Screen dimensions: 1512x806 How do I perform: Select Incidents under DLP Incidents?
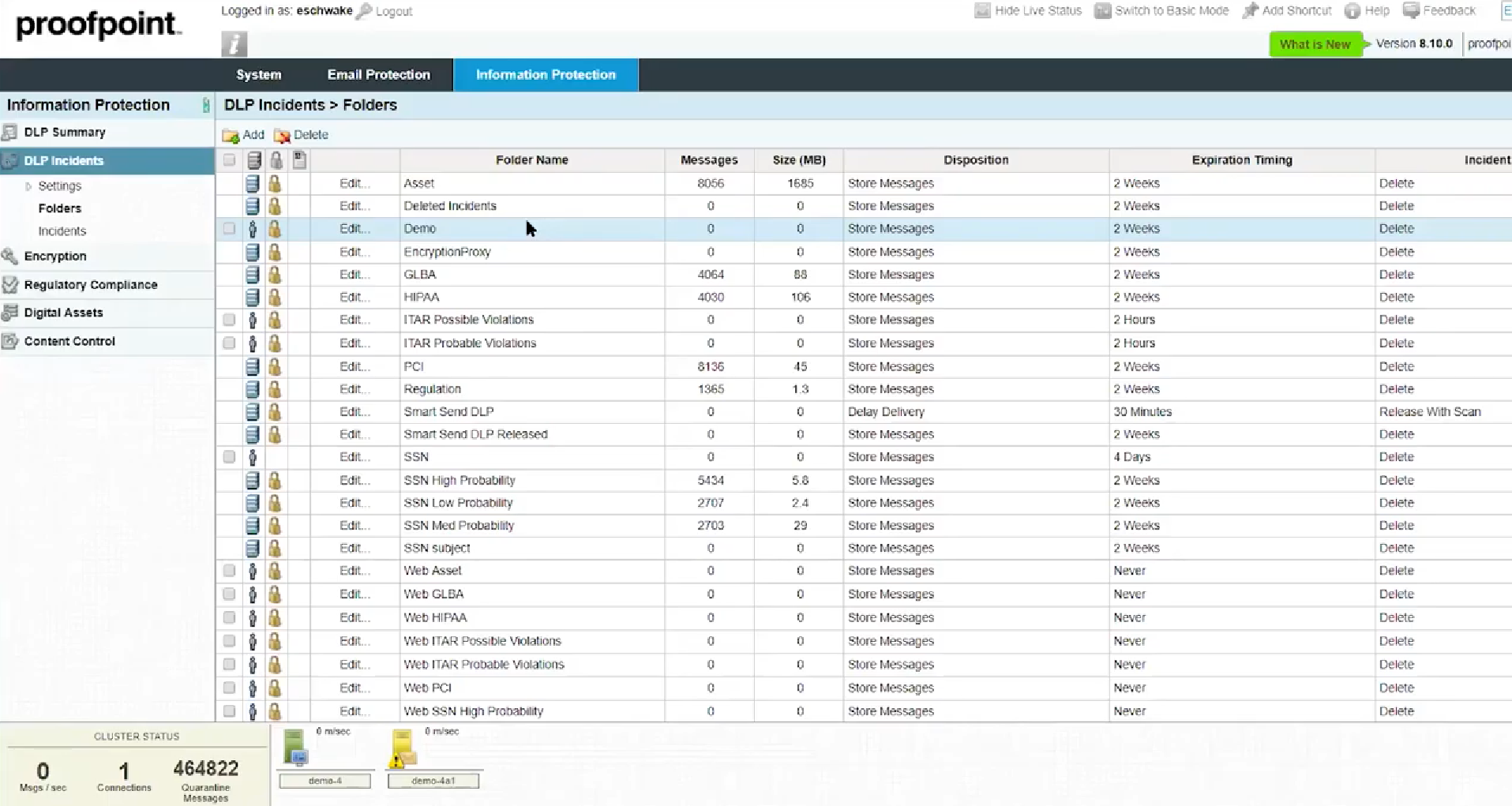pos(62,231)
